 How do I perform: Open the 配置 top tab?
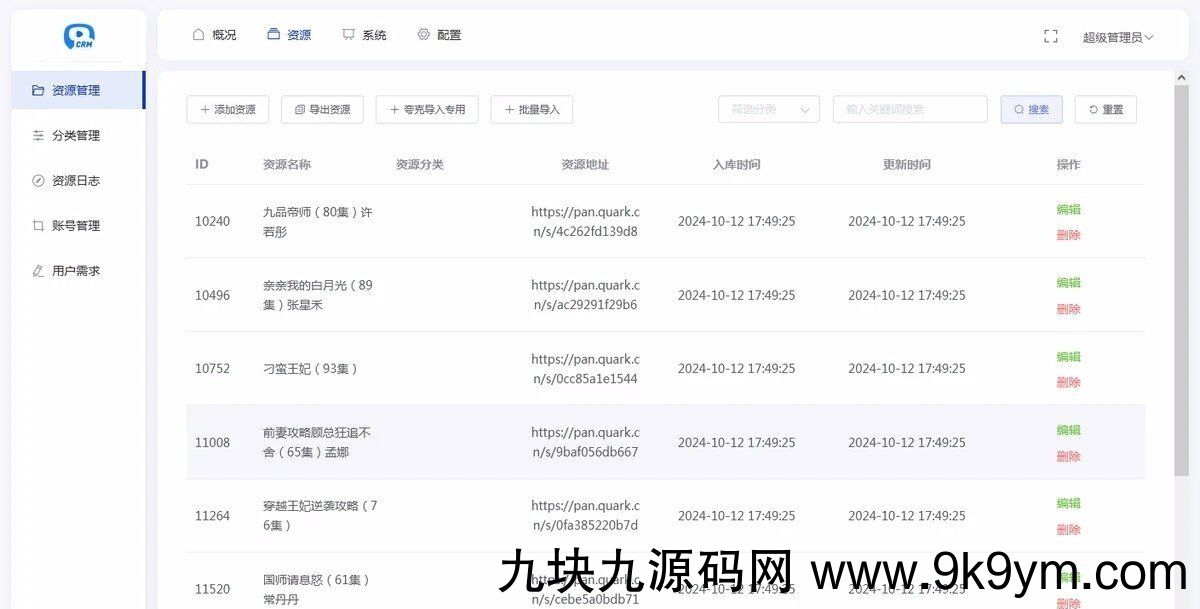pos(439,35)
